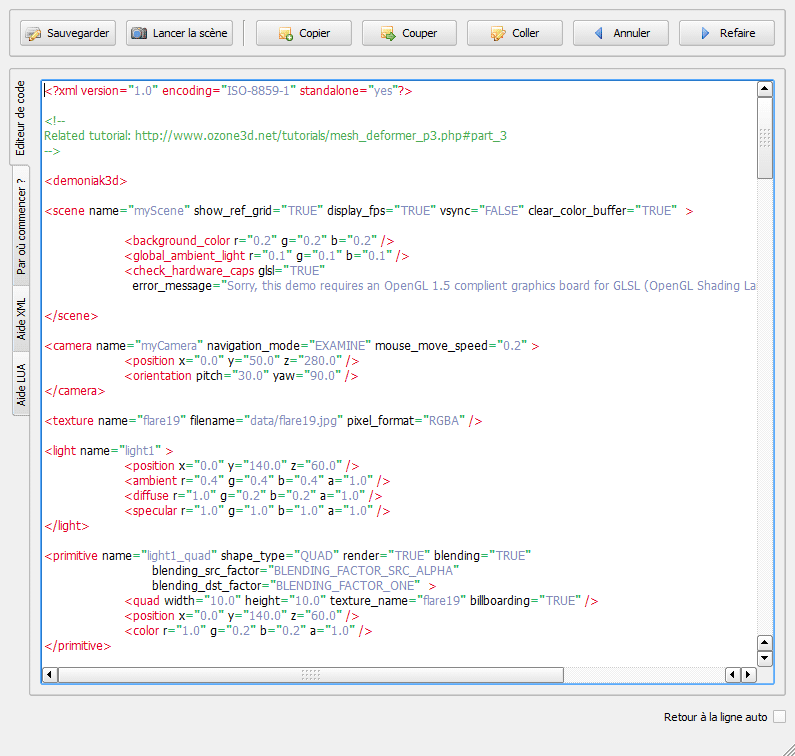Click the vertical scrollbar down arrow at bottom
The image size is (795, 756).
pos(765,659)
